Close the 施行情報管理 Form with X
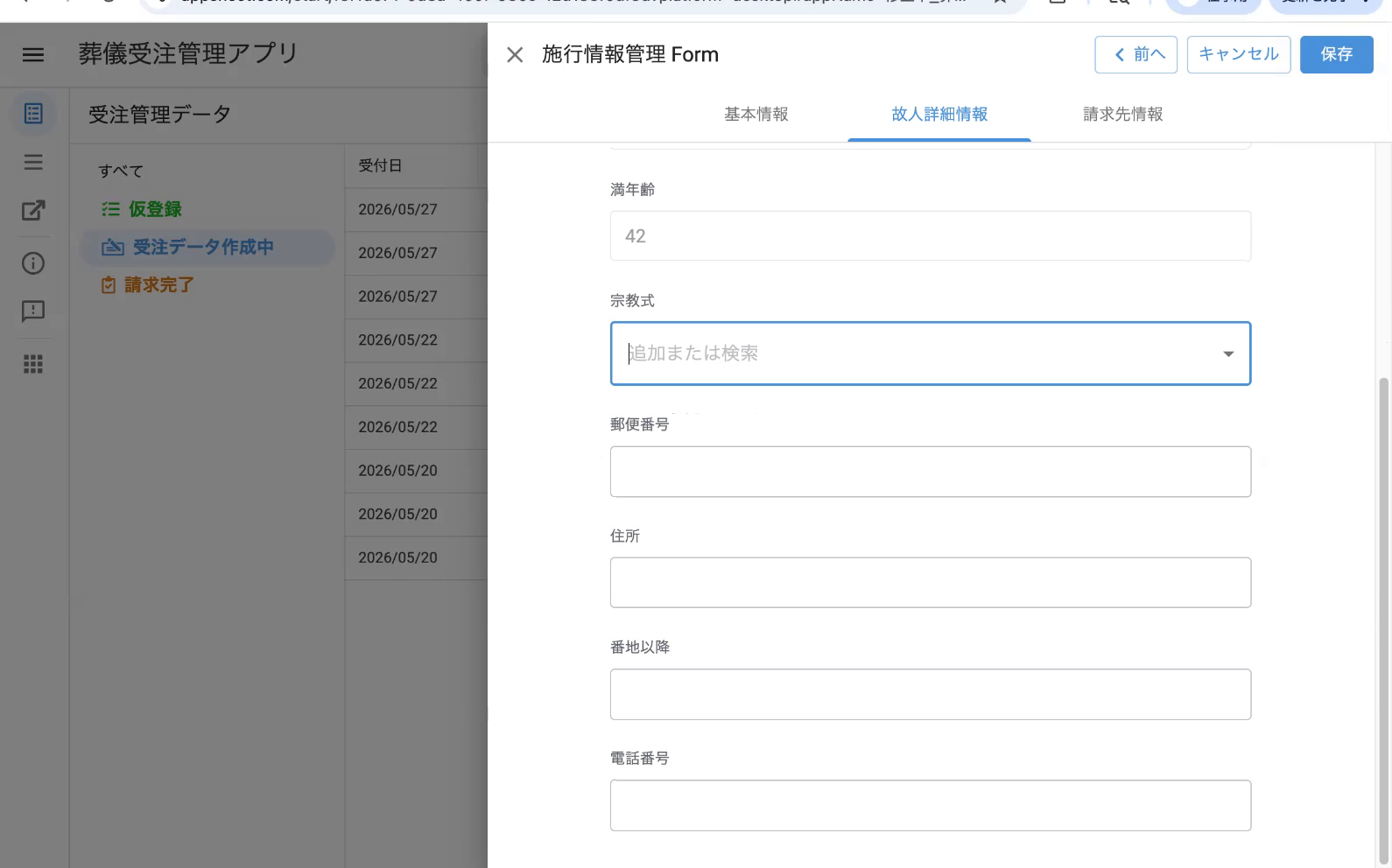 pyautogui.click(x=515, y=55)
